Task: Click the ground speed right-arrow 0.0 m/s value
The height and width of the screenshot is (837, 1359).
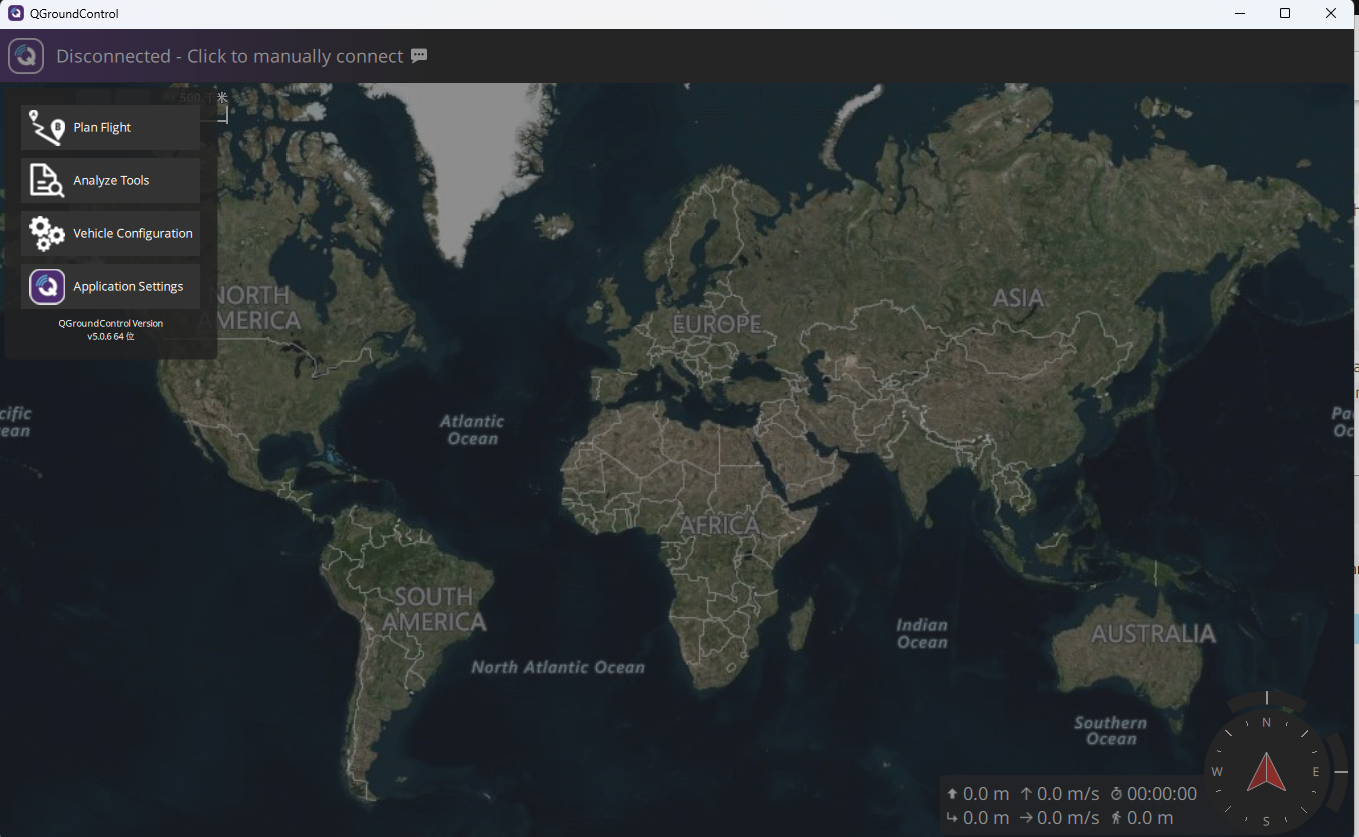Action: 1068,818
